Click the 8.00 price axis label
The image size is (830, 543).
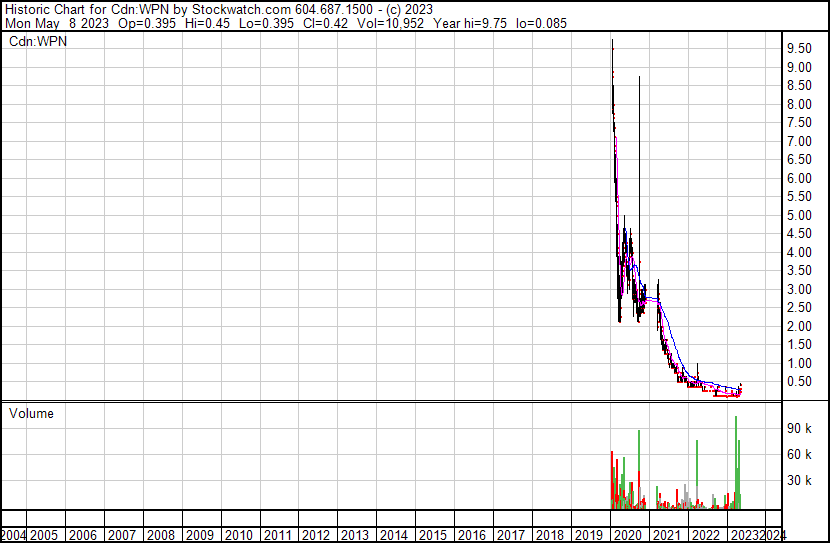(799, 104)
